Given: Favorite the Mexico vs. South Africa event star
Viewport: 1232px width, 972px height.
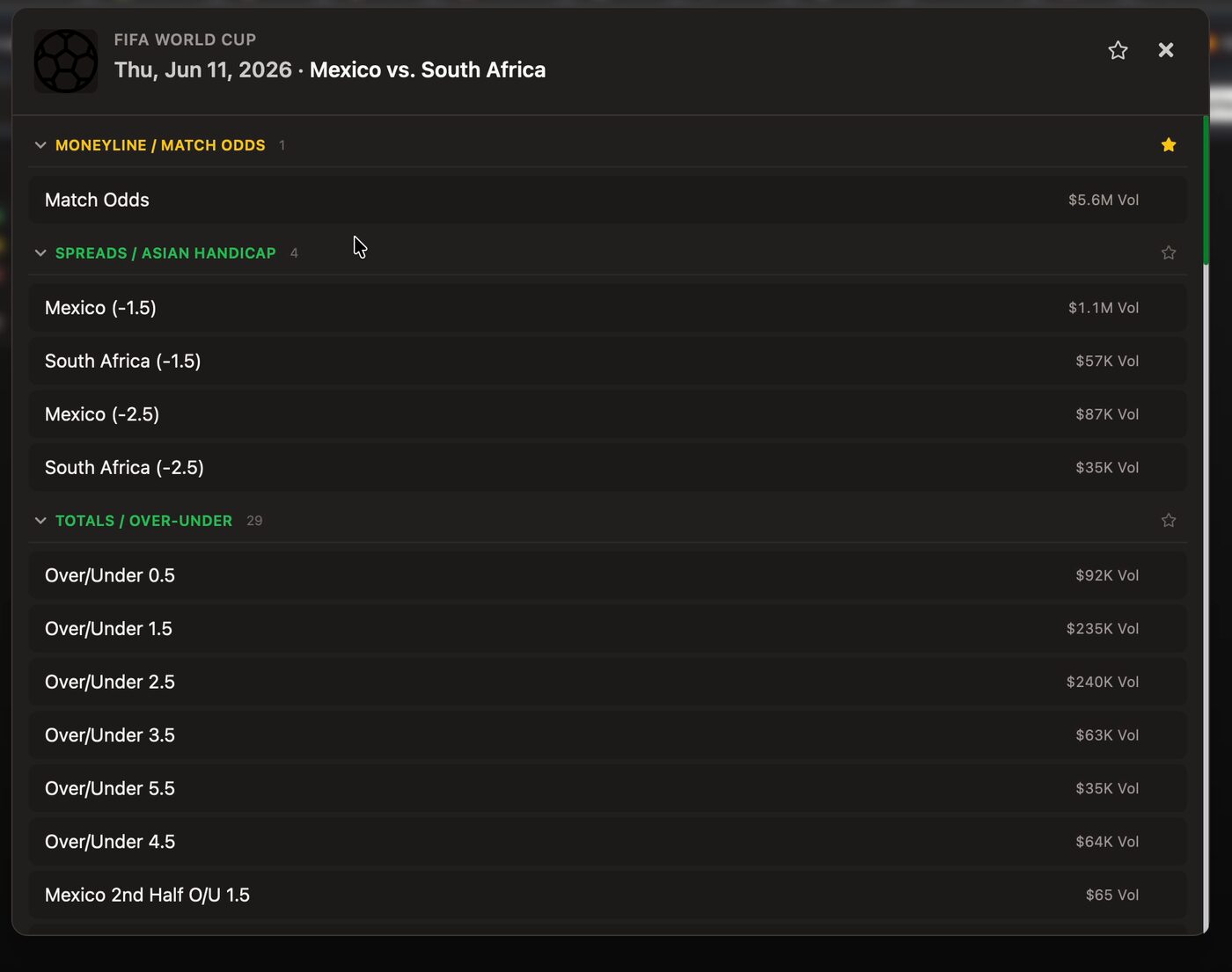Looking at the screenshot, I should click(1118, 50).
